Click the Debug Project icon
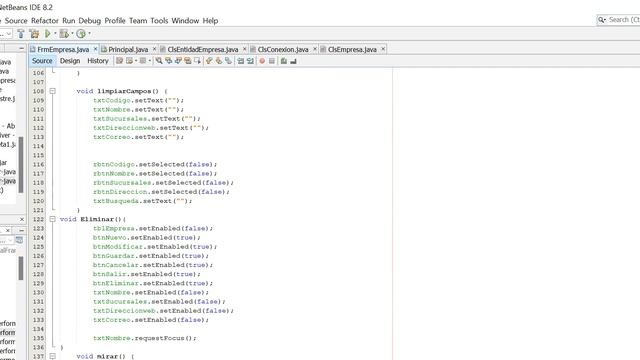This screenshot has height=360, width=640. [x=64, y=34]
